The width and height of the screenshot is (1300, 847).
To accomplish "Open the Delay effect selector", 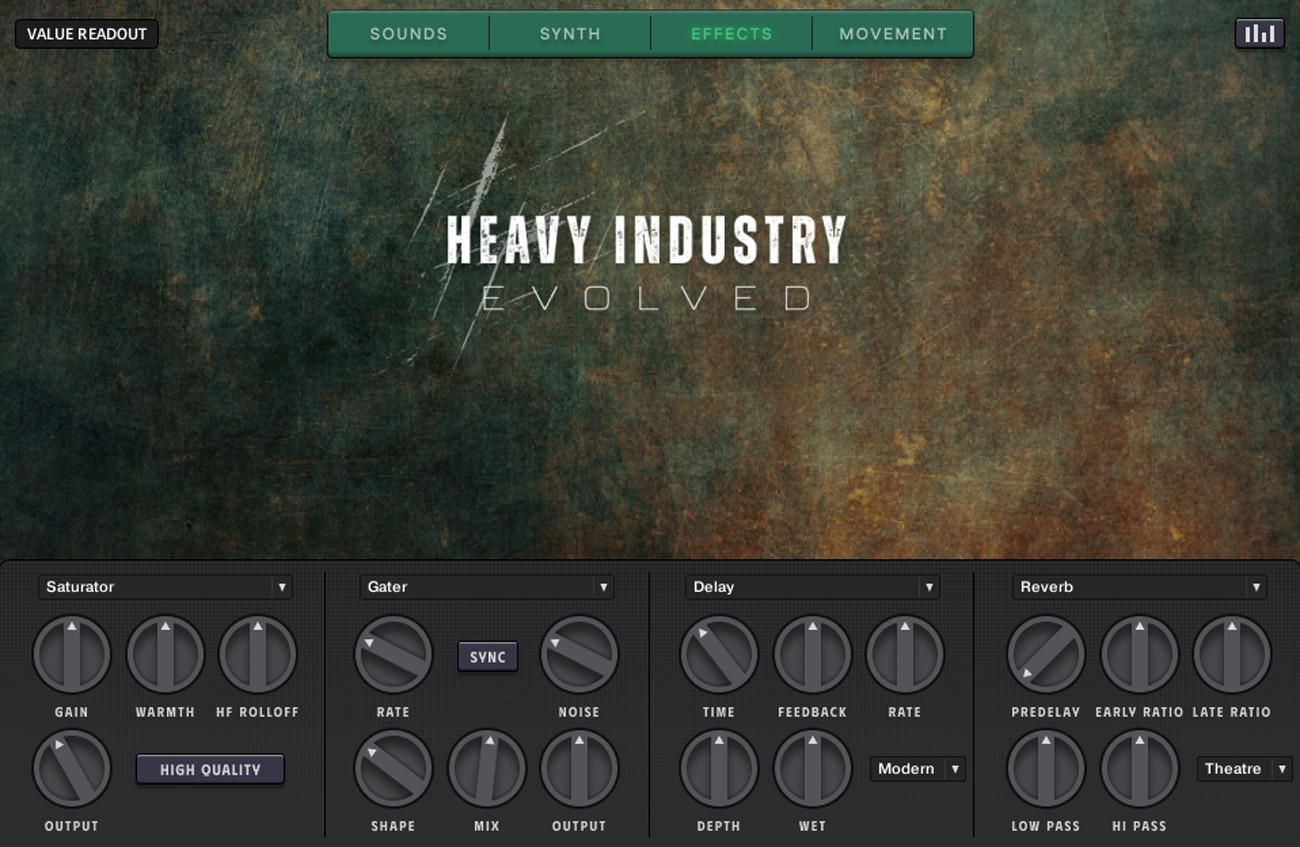I will pyautogui.click(x=812, y=587).
